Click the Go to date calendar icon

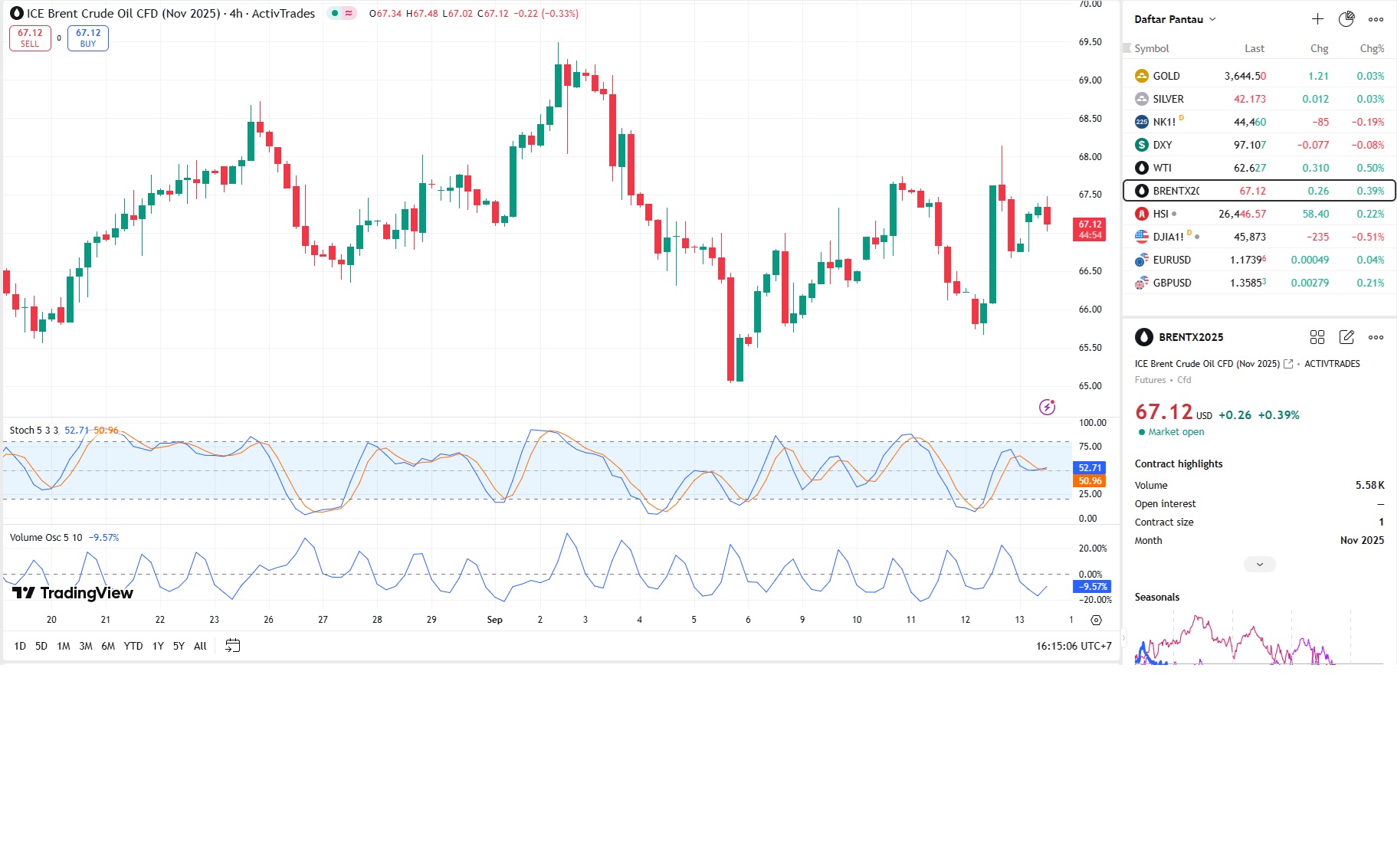[232, 646]
